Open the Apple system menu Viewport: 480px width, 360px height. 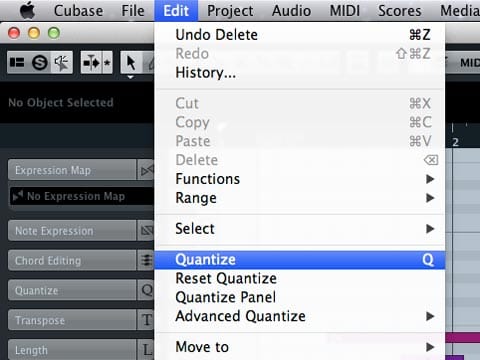[27, 10]
